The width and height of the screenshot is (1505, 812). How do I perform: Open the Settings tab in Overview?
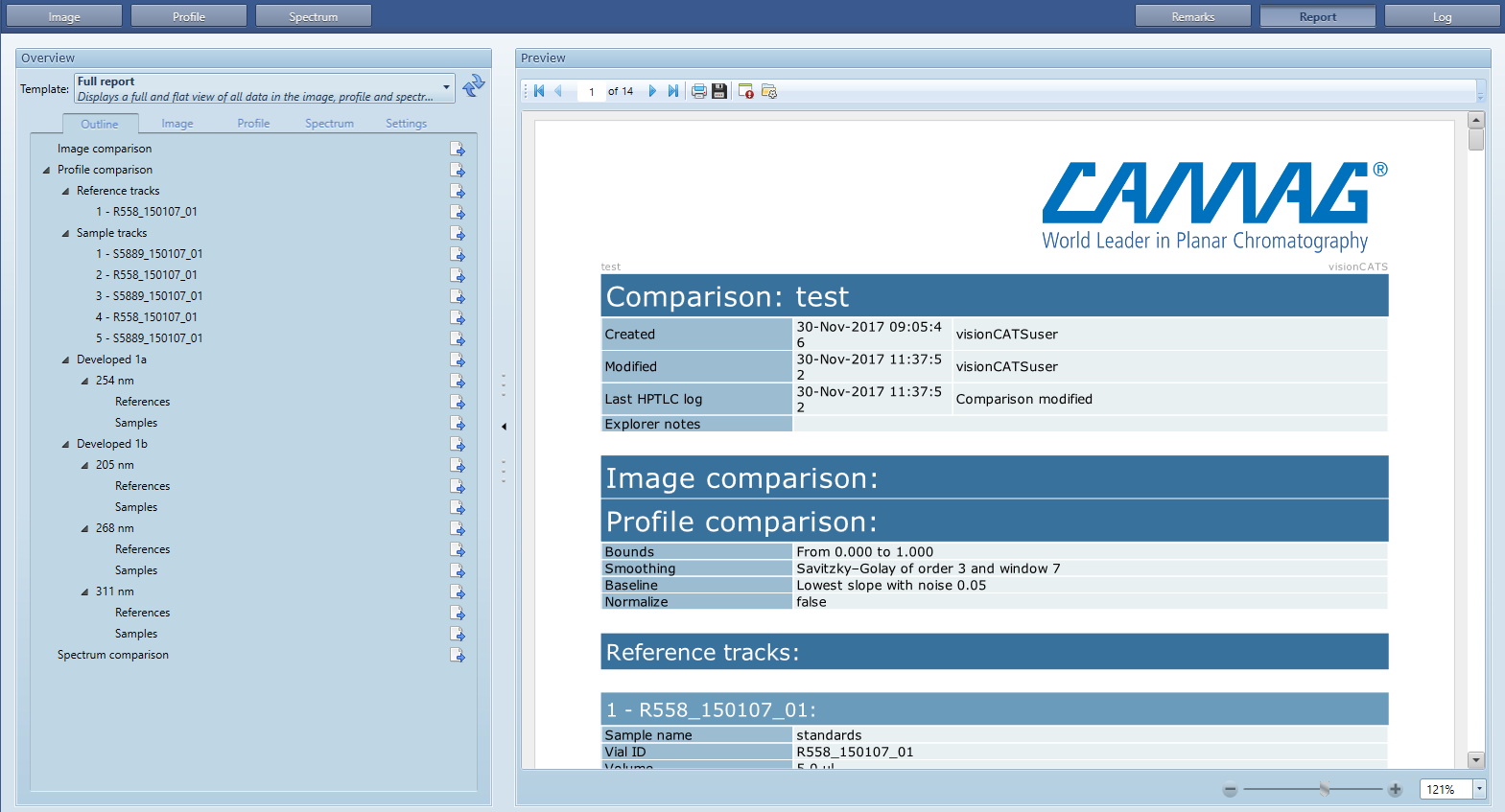coord(406,124)
